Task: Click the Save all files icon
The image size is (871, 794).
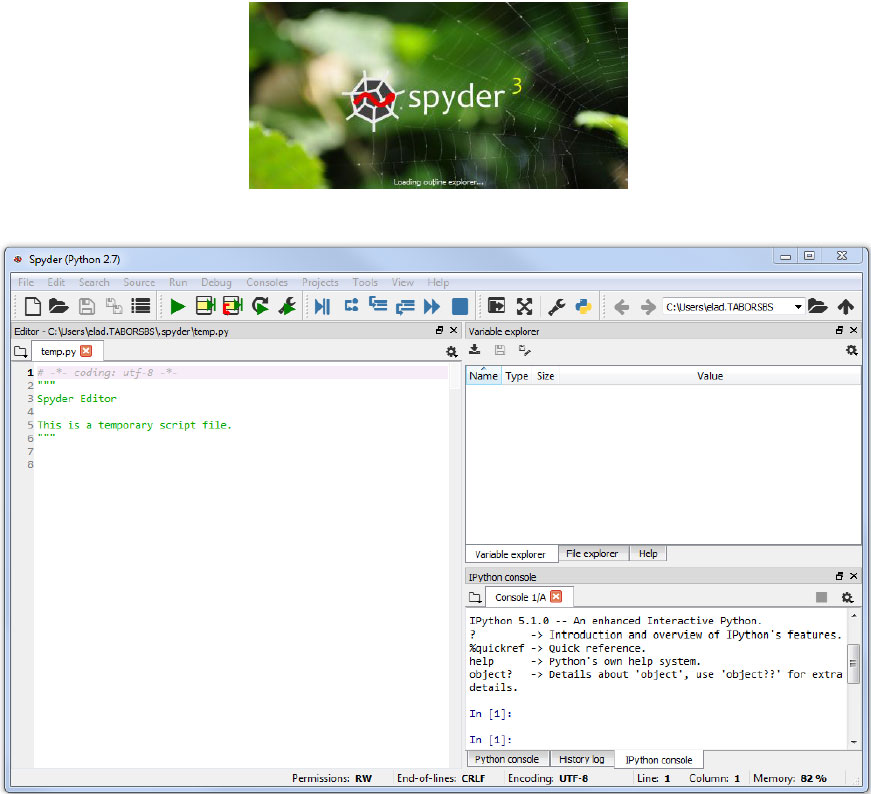Action: click(x=114, y=306)
